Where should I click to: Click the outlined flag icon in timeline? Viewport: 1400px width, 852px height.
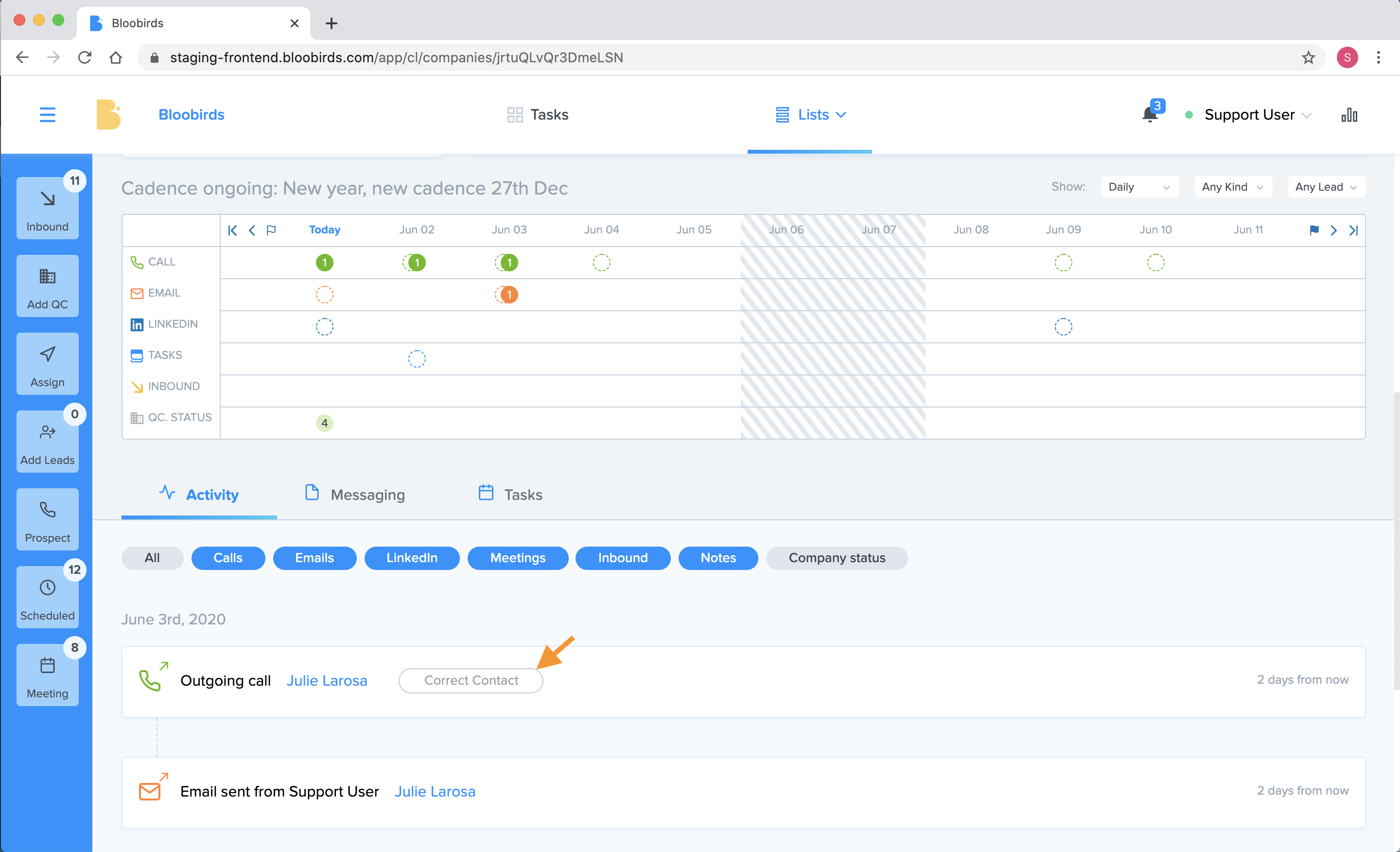271,230
